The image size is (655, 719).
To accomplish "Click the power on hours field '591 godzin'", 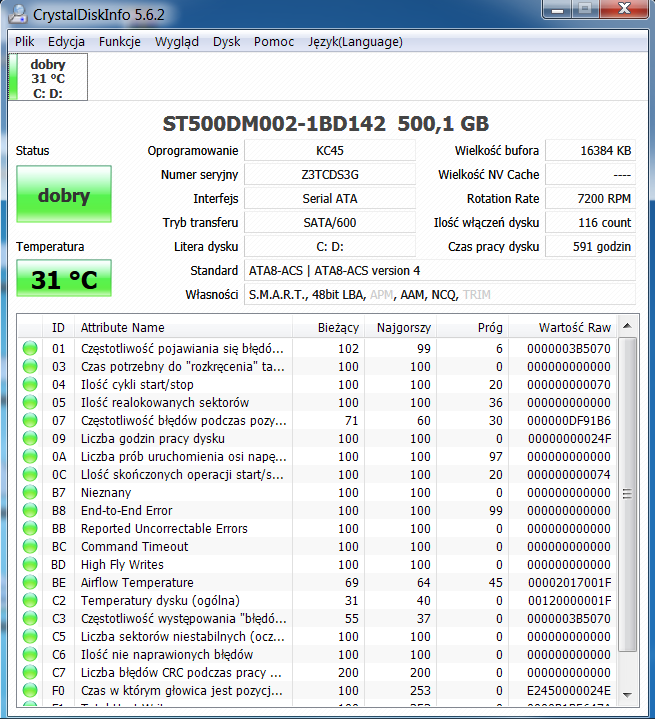I will click(x=590, y=247).
